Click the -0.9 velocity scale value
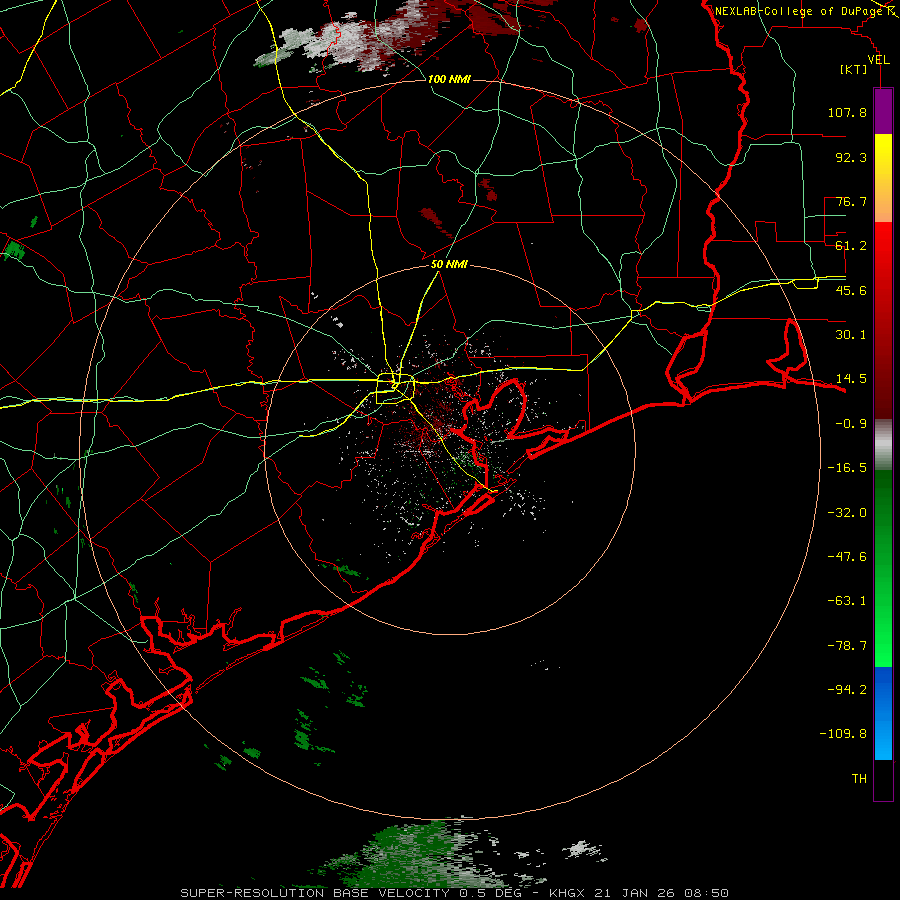Screen dimensions: 900x900 tap(851, 424)
